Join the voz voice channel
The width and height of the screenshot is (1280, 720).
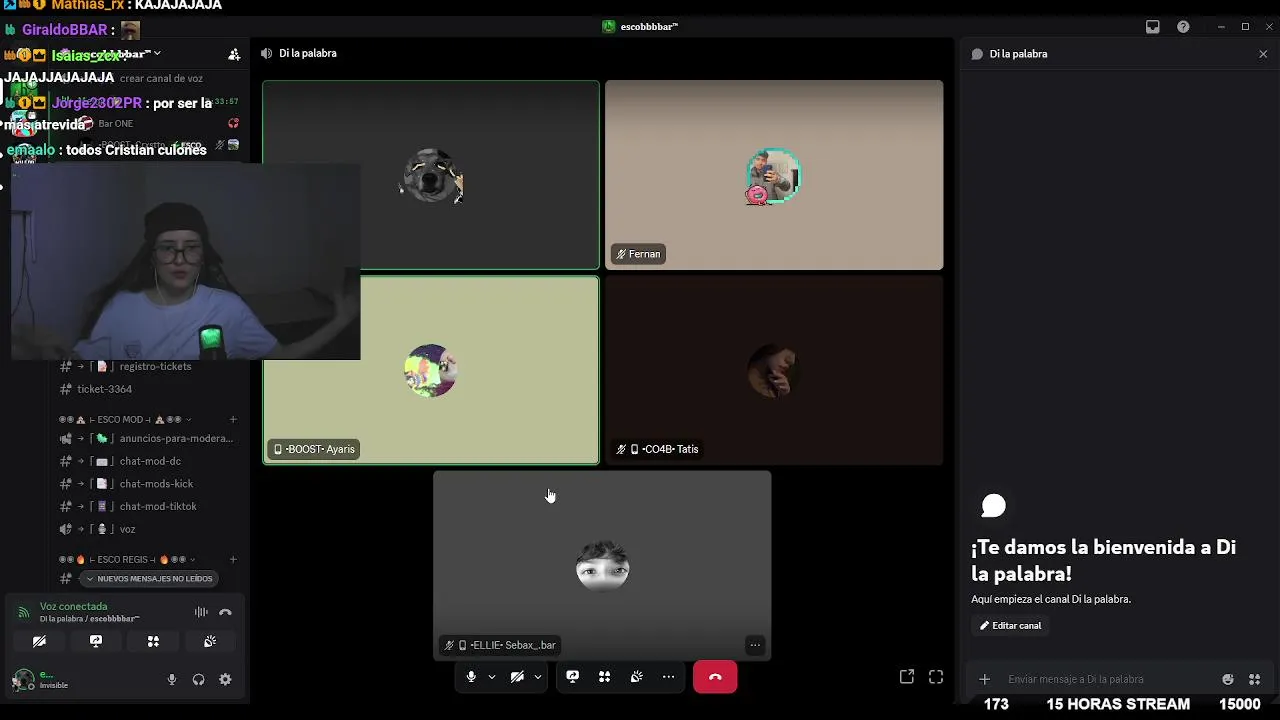pyautogui.click(x=150, y=529)
